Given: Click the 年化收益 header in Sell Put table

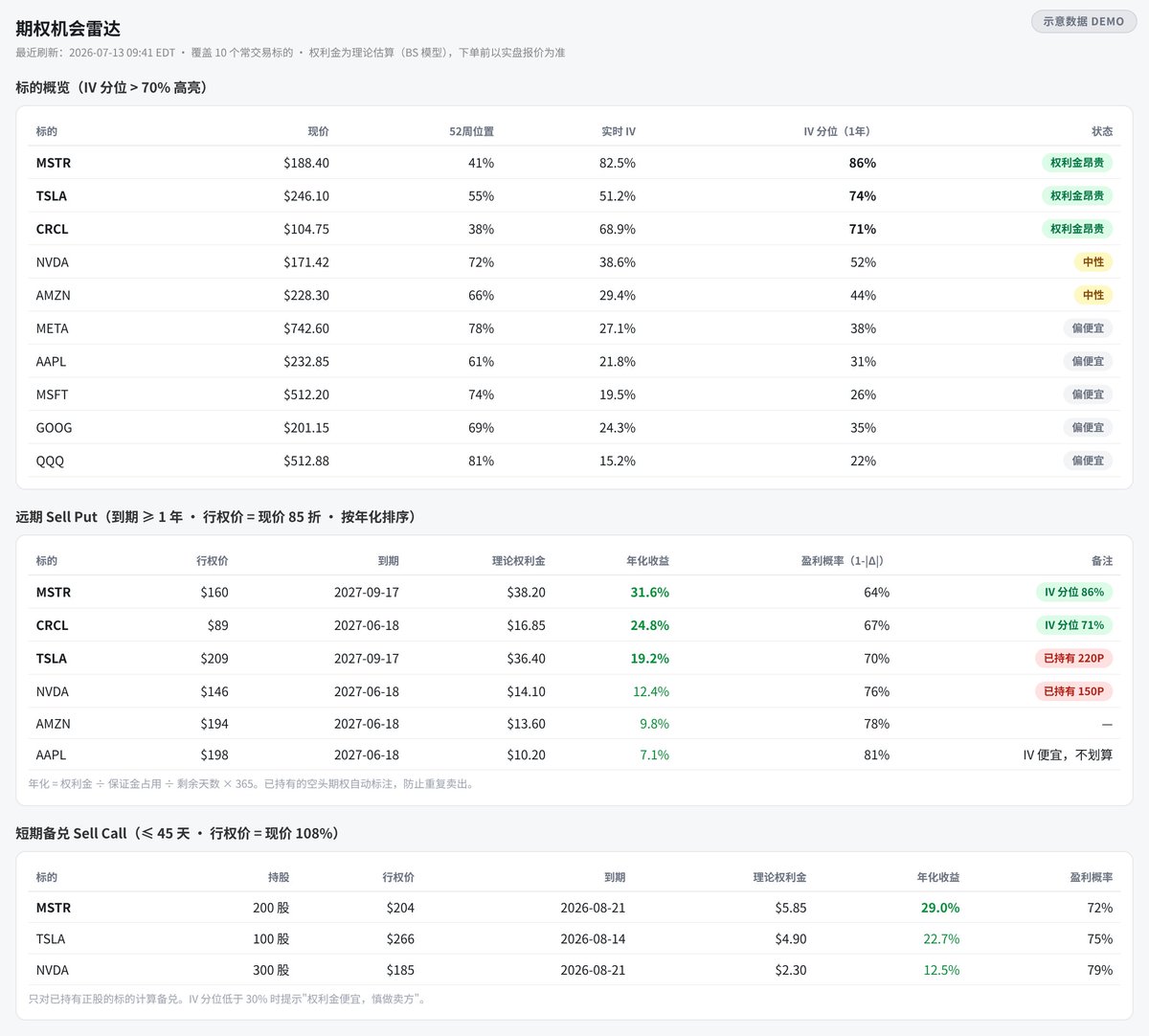Looking at the screenshot, I should pos(647,561).
